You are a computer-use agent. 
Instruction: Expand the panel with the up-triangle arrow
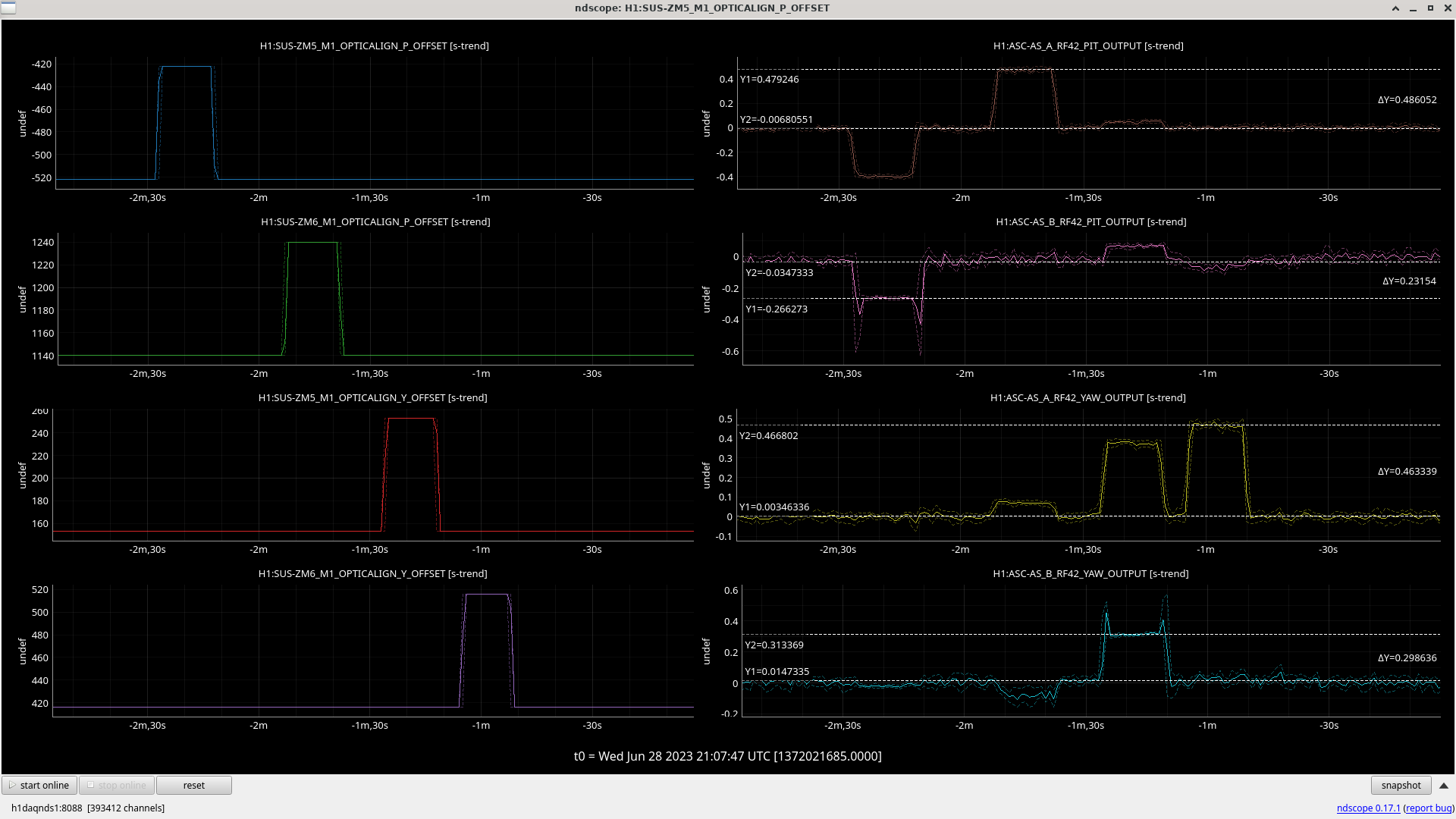pos(1444,786)
